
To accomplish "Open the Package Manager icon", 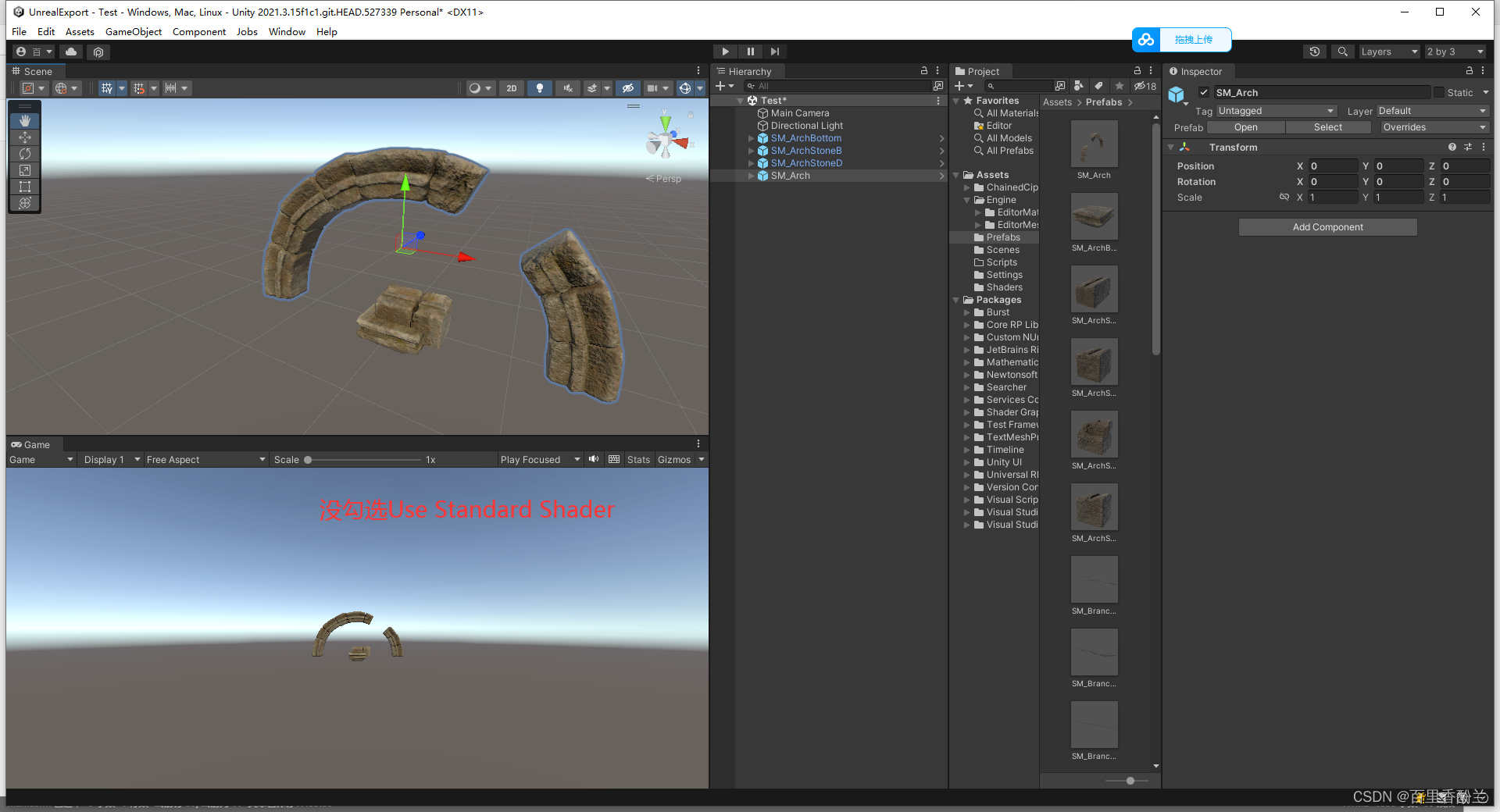I will click(98, 52).
